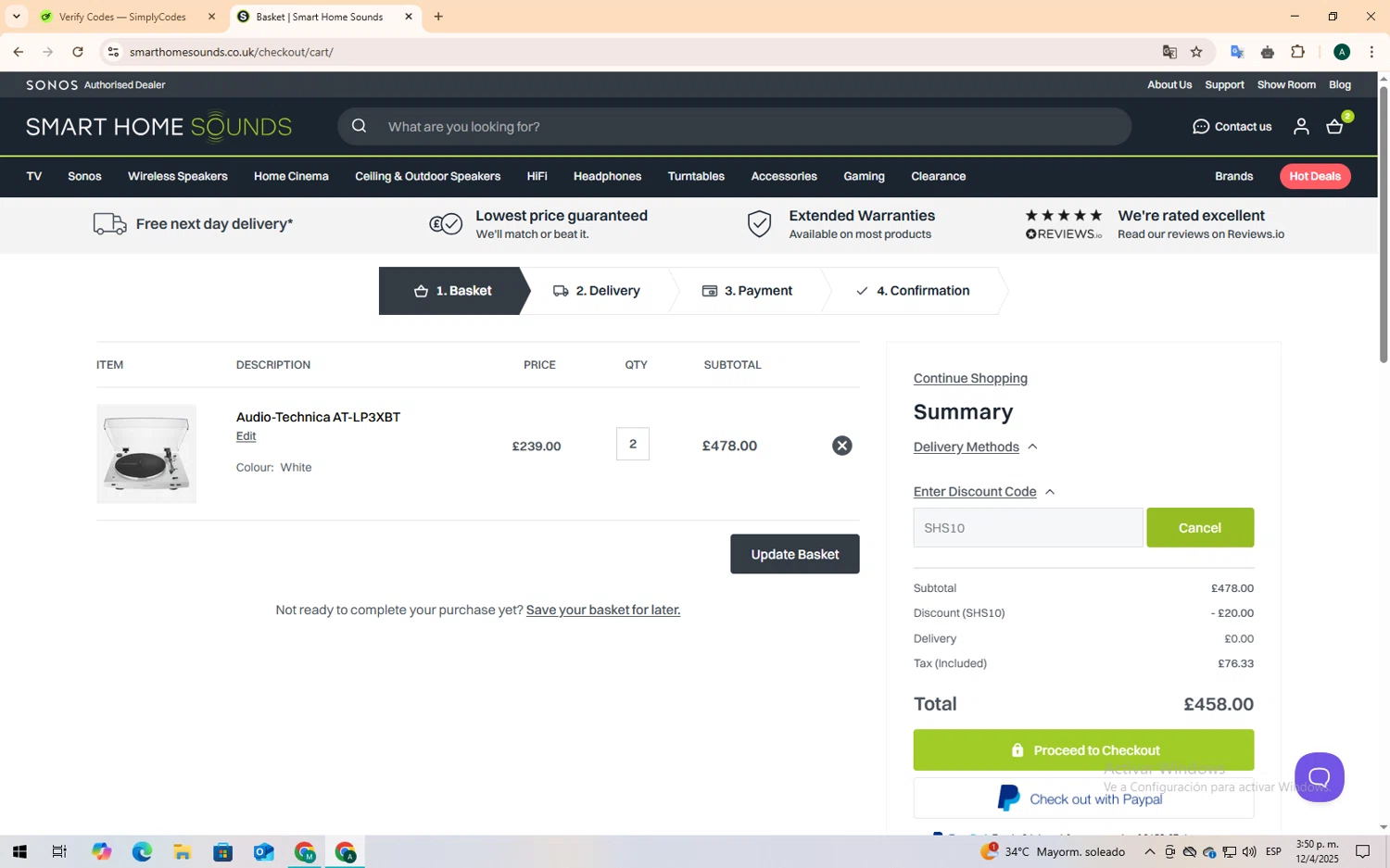Image resolution: width=1390 pixels, height=868 pixels.
Task: Read reviews on Reviews.io
Action: pyautogui.click(x=1201, y=234)
